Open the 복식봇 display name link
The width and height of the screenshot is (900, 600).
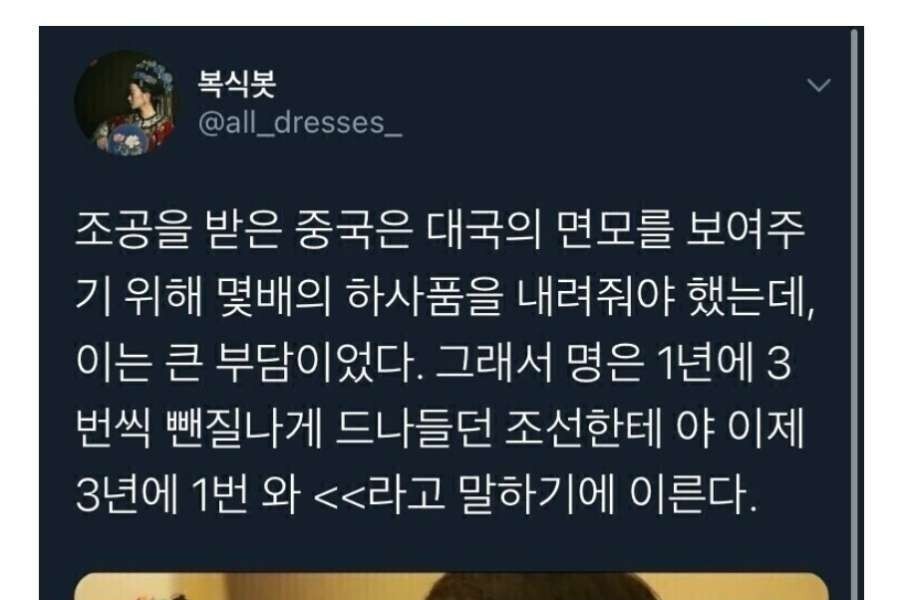click(x=236, y=84)
